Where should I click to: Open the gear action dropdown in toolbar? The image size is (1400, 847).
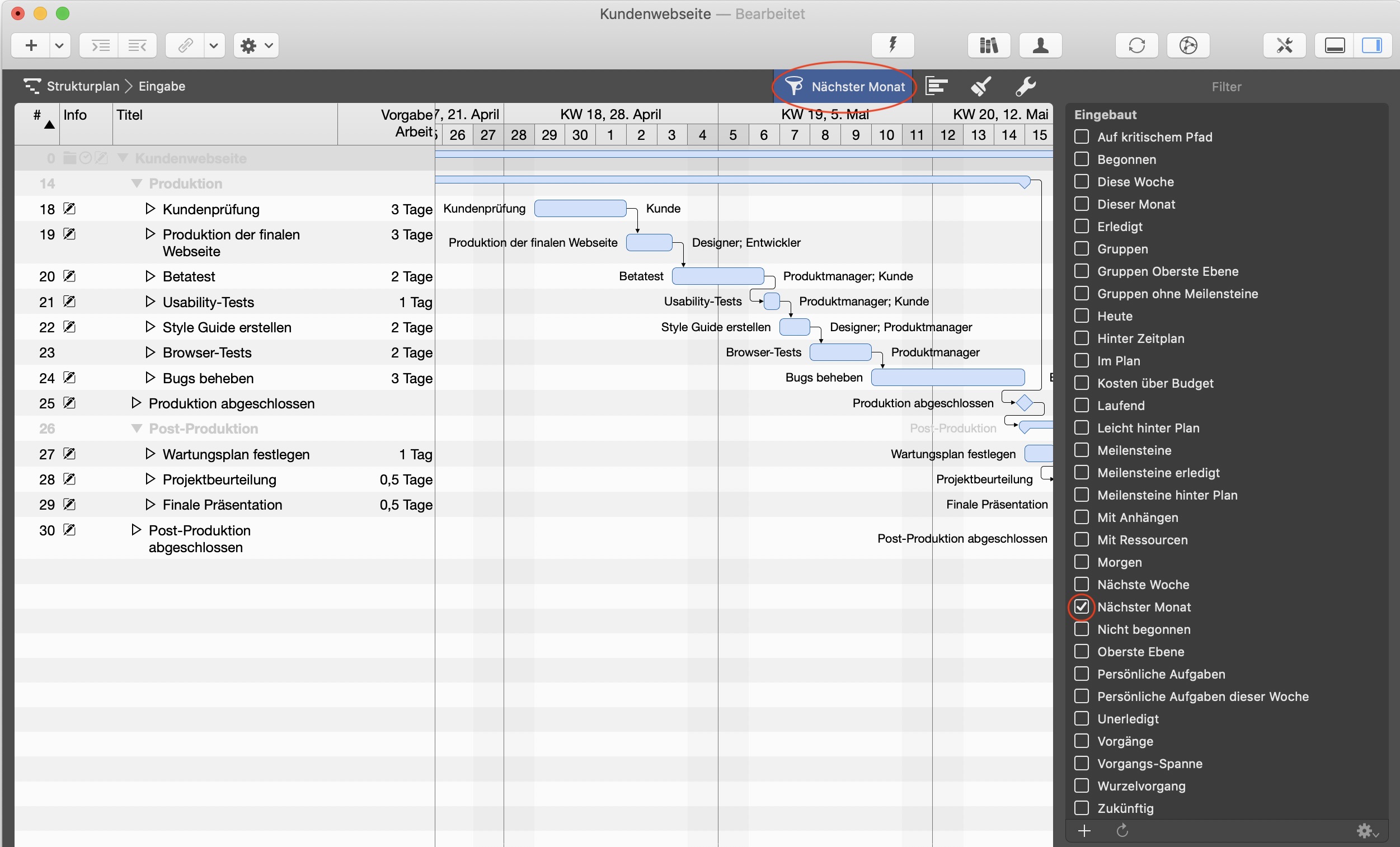tap(256, 45)
